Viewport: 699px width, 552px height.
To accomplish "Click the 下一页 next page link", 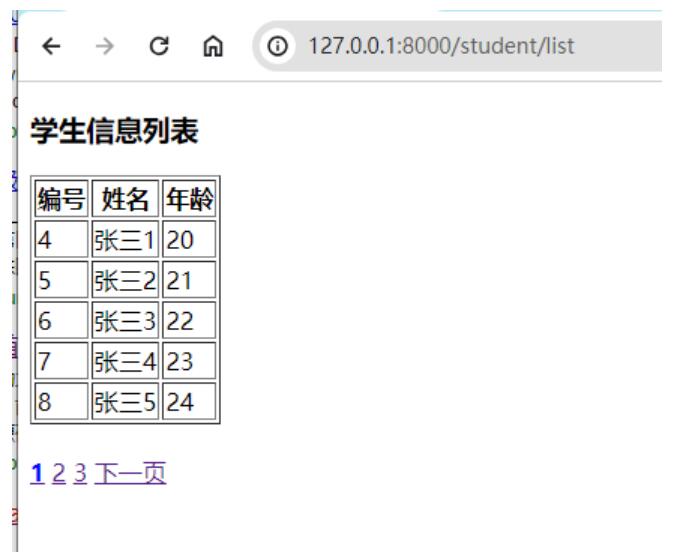I will [129, 473].
